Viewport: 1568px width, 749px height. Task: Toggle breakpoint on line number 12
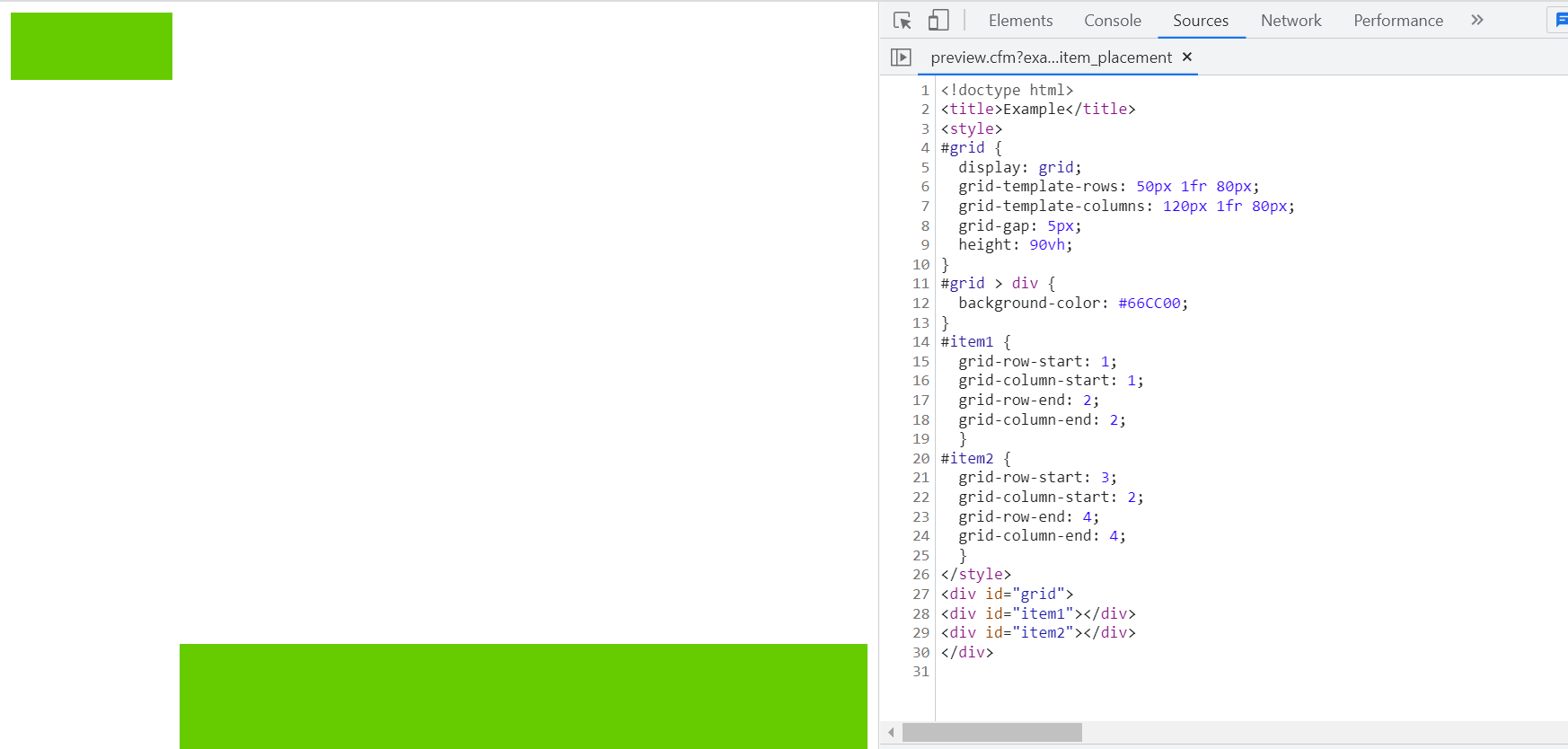tap(921, 304)
